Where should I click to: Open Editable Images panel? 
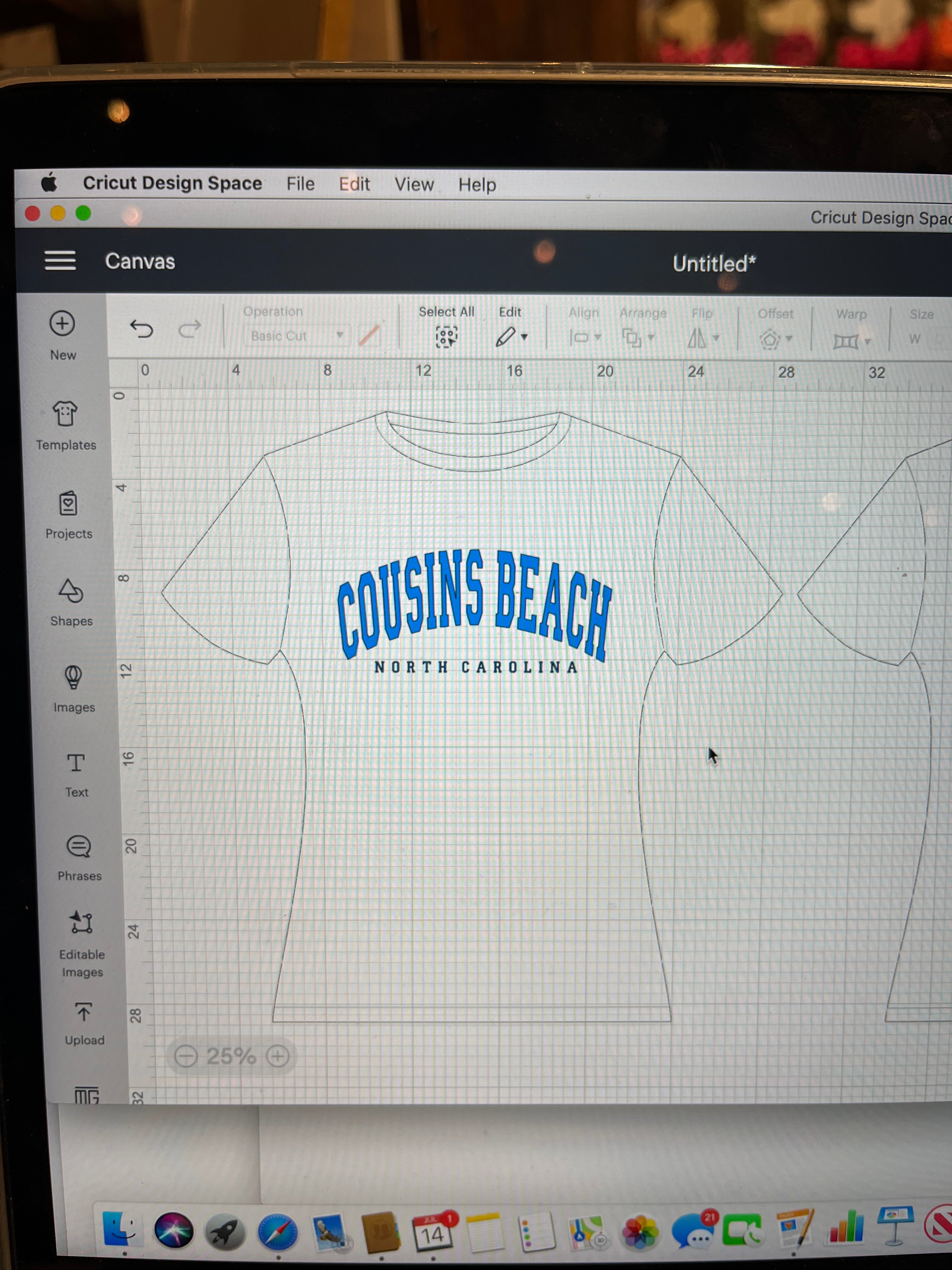click(81, 923)
